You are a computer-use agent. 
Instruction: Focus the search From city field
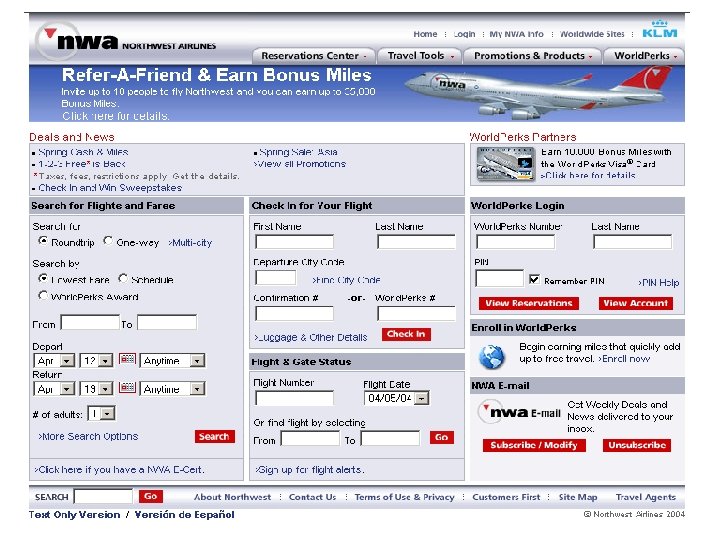coord(90,322)
